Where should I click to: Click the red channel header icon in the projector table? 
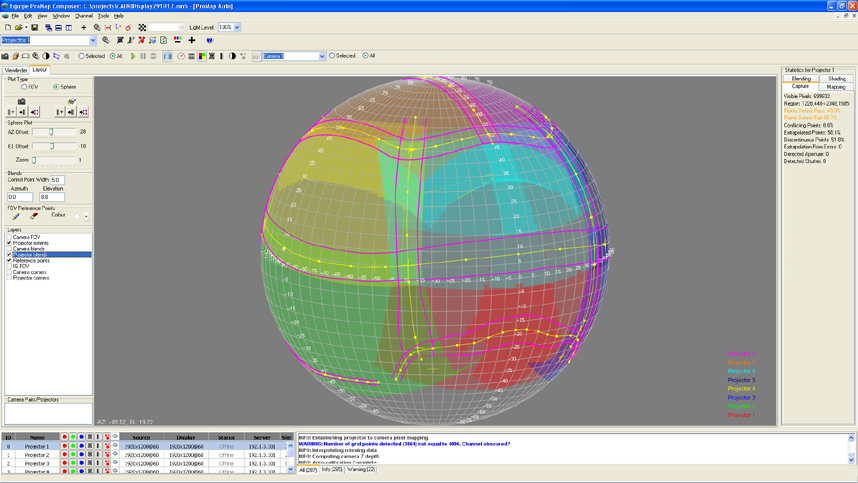pyautogui.click(x=65, y=437)
